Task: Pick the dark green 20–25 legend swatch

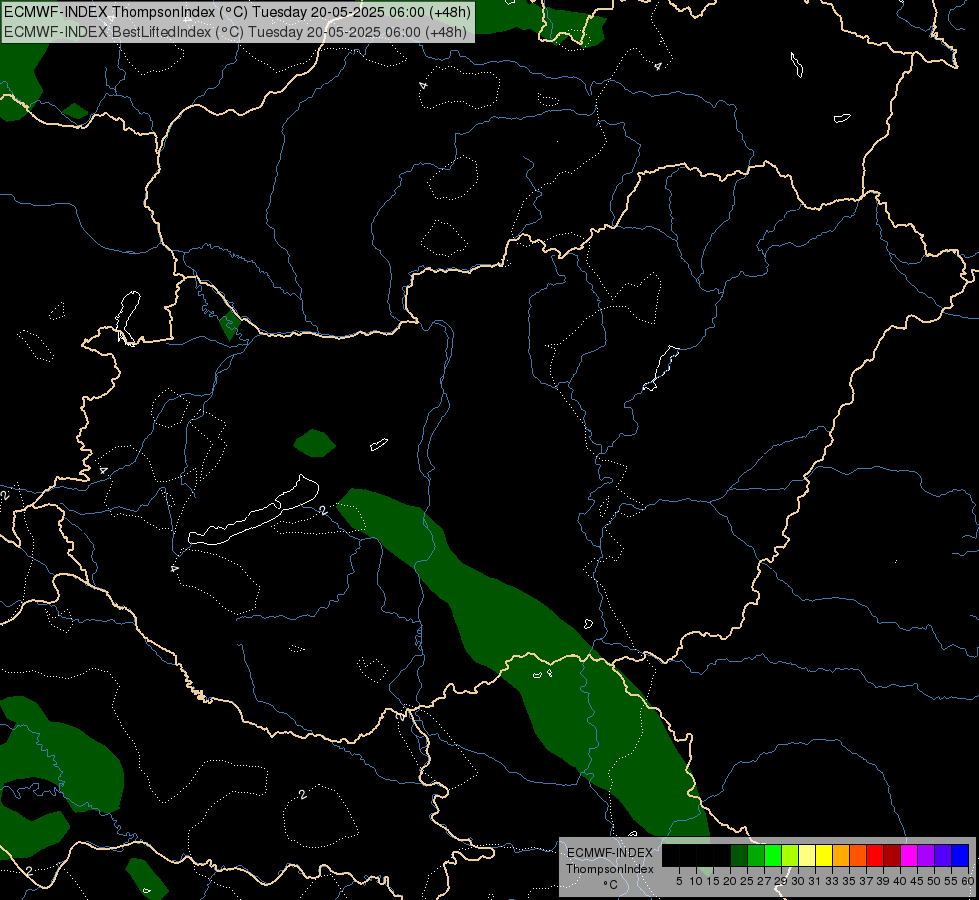Action: click(x=739, y=855)
